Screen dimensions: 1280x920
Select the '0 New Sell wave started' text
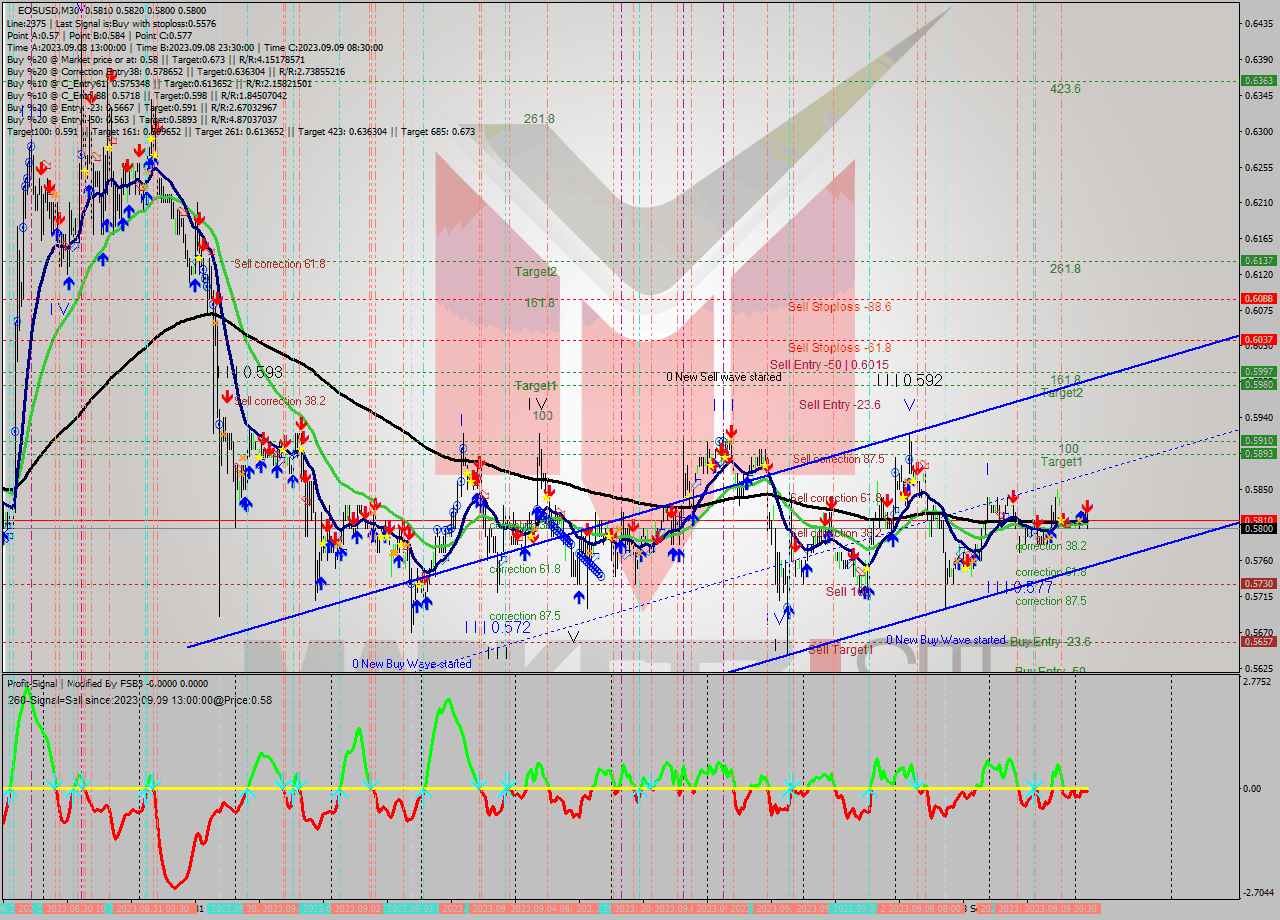(725, 377)
